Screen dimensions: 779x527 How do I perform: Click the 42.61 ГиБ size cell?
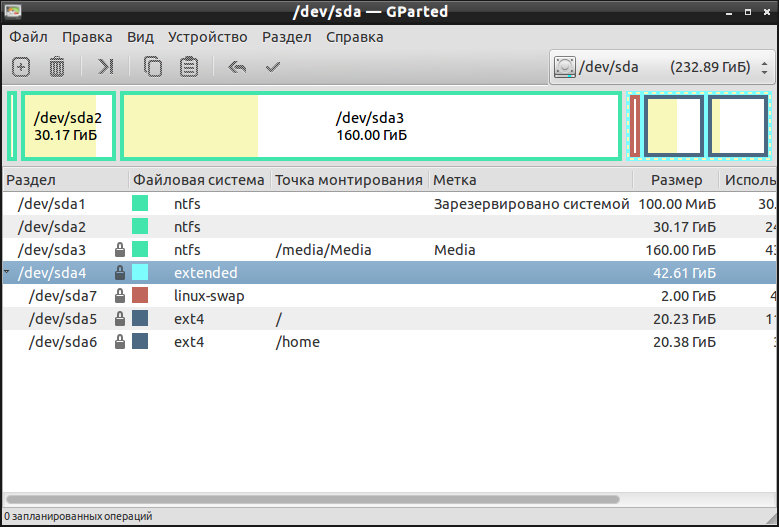[685, 273]
